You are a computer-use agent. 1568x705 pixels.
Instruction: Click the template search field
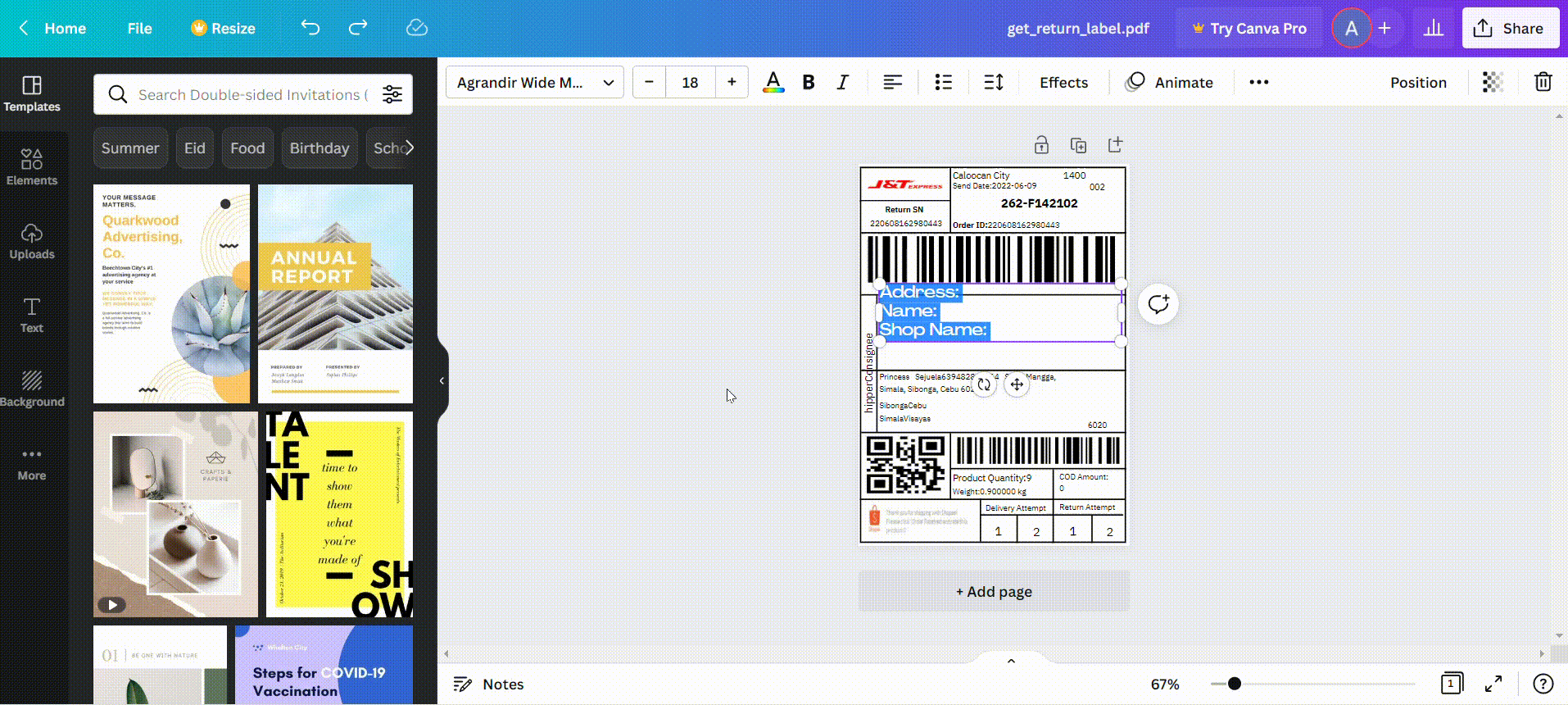coord(253,94)
